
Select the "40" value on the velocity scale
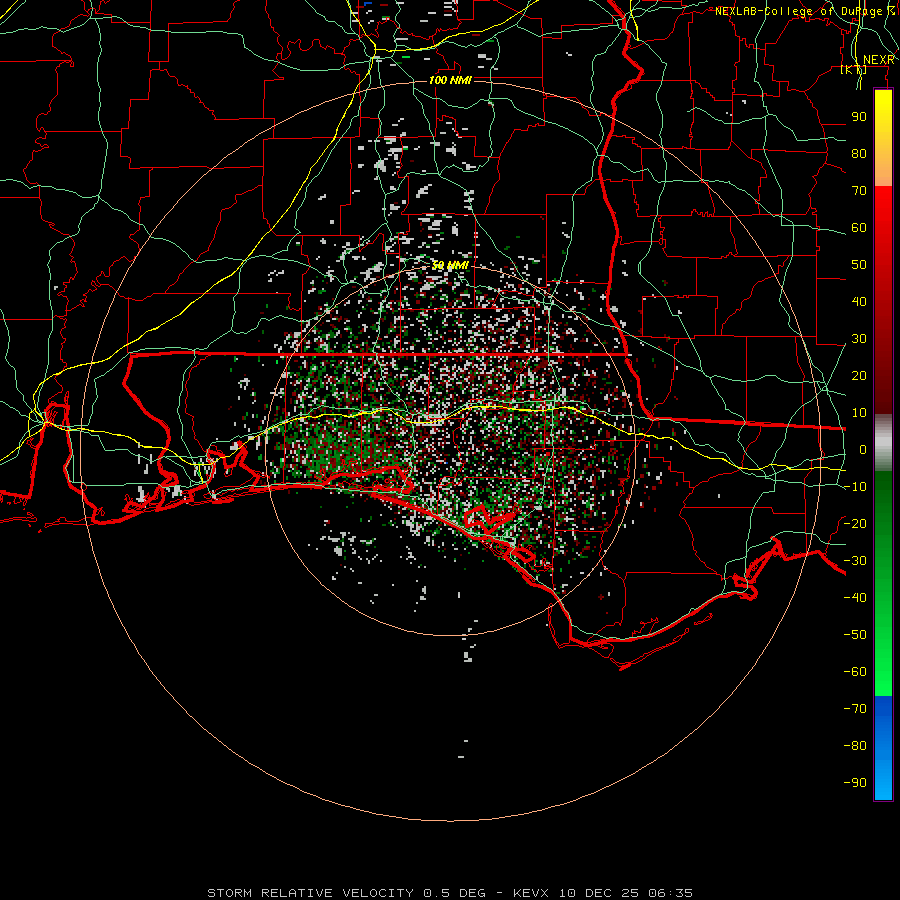pos(859,301)
